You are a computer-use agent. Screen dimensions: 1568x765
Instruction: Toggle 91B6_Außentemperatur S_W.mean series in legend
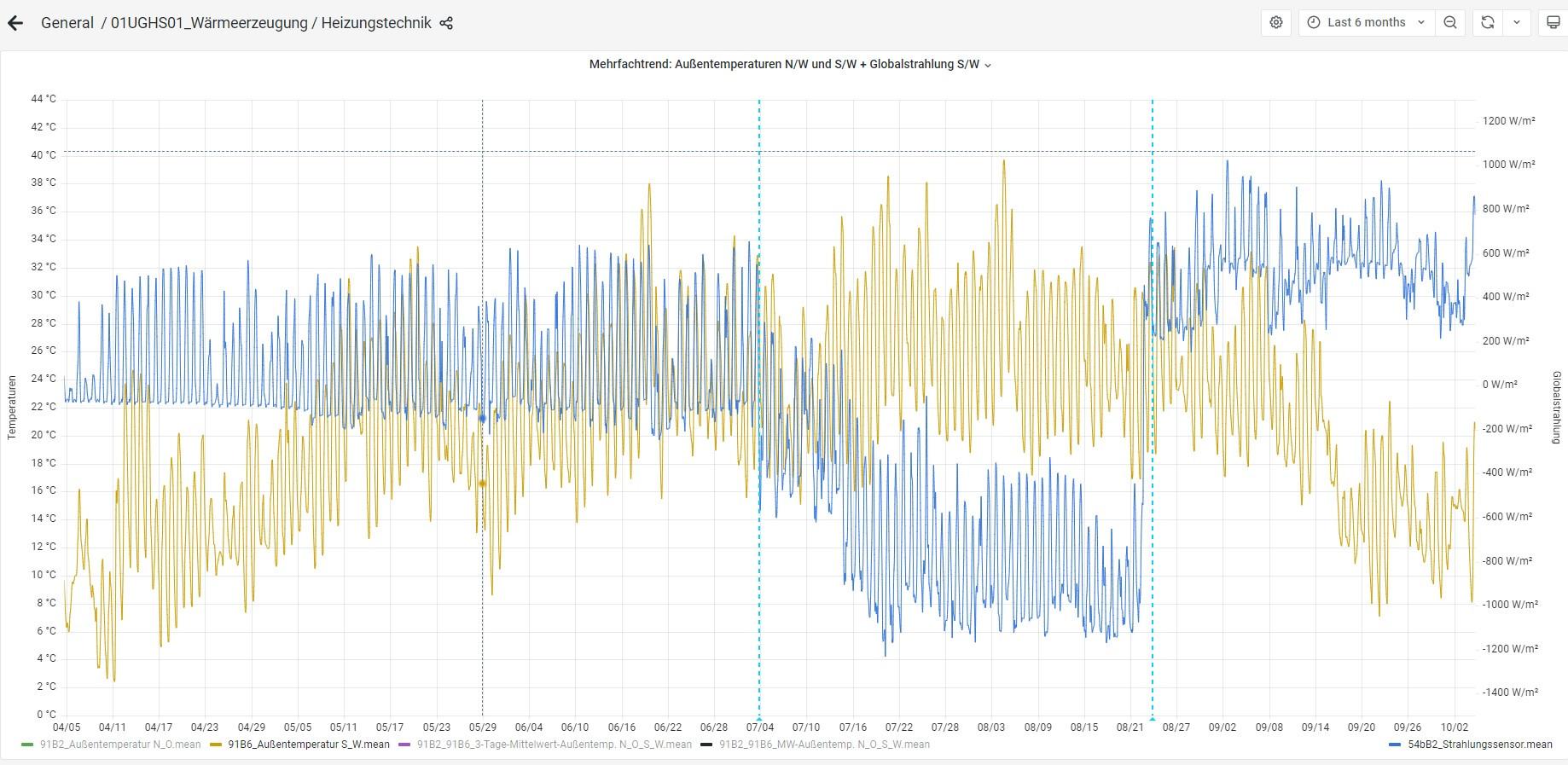(309, 745)
